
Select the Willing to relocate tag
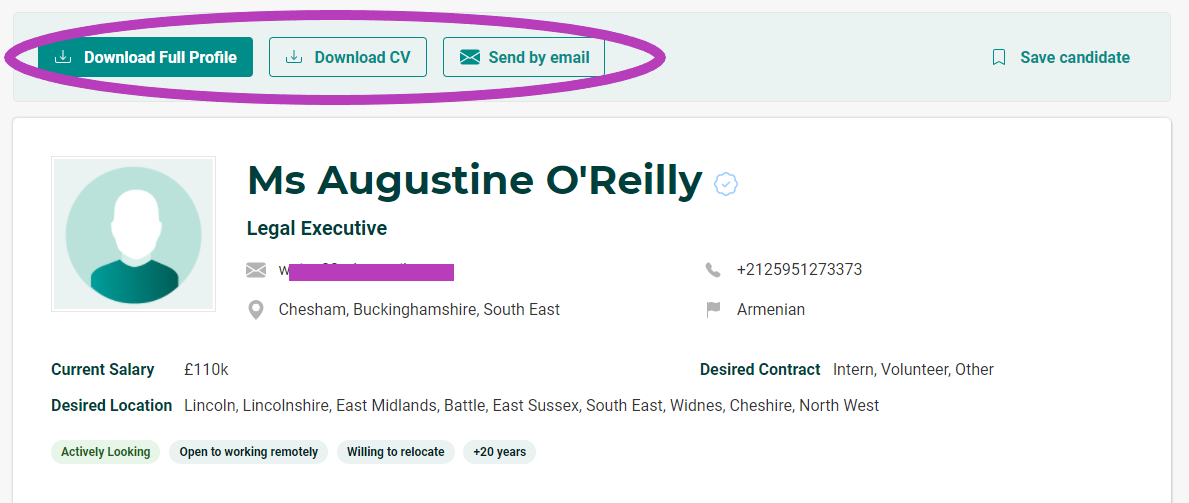click(396, 452)
